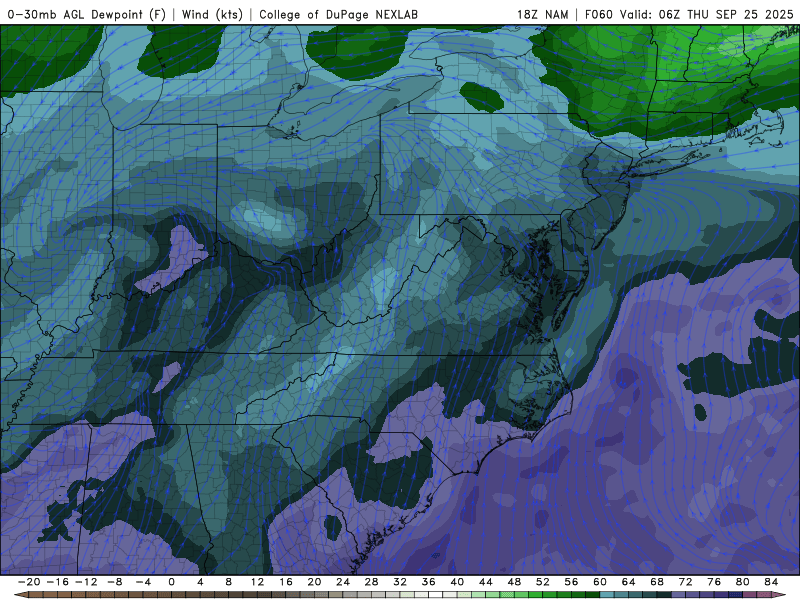Click the '28' scale tick label

pyautogui.click(x=371, y=582)
